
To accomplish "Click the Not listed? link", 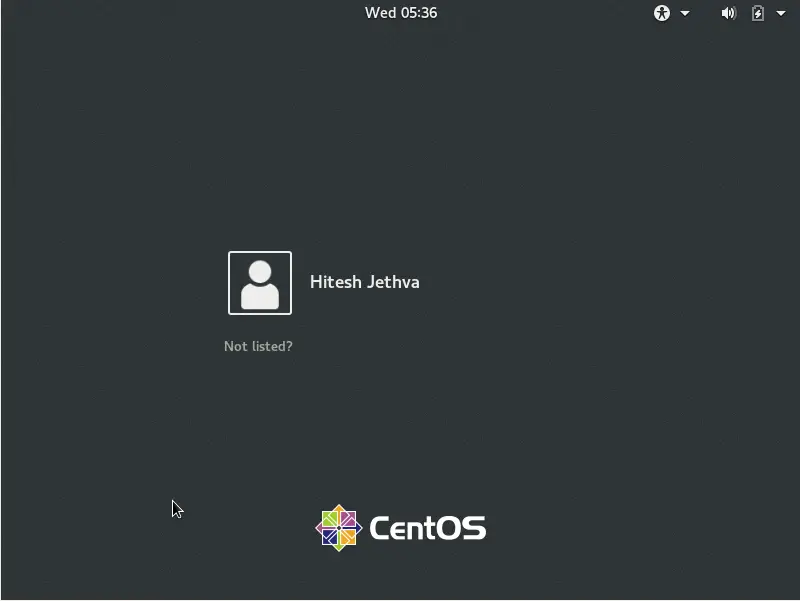I will [x=259, y=346].
